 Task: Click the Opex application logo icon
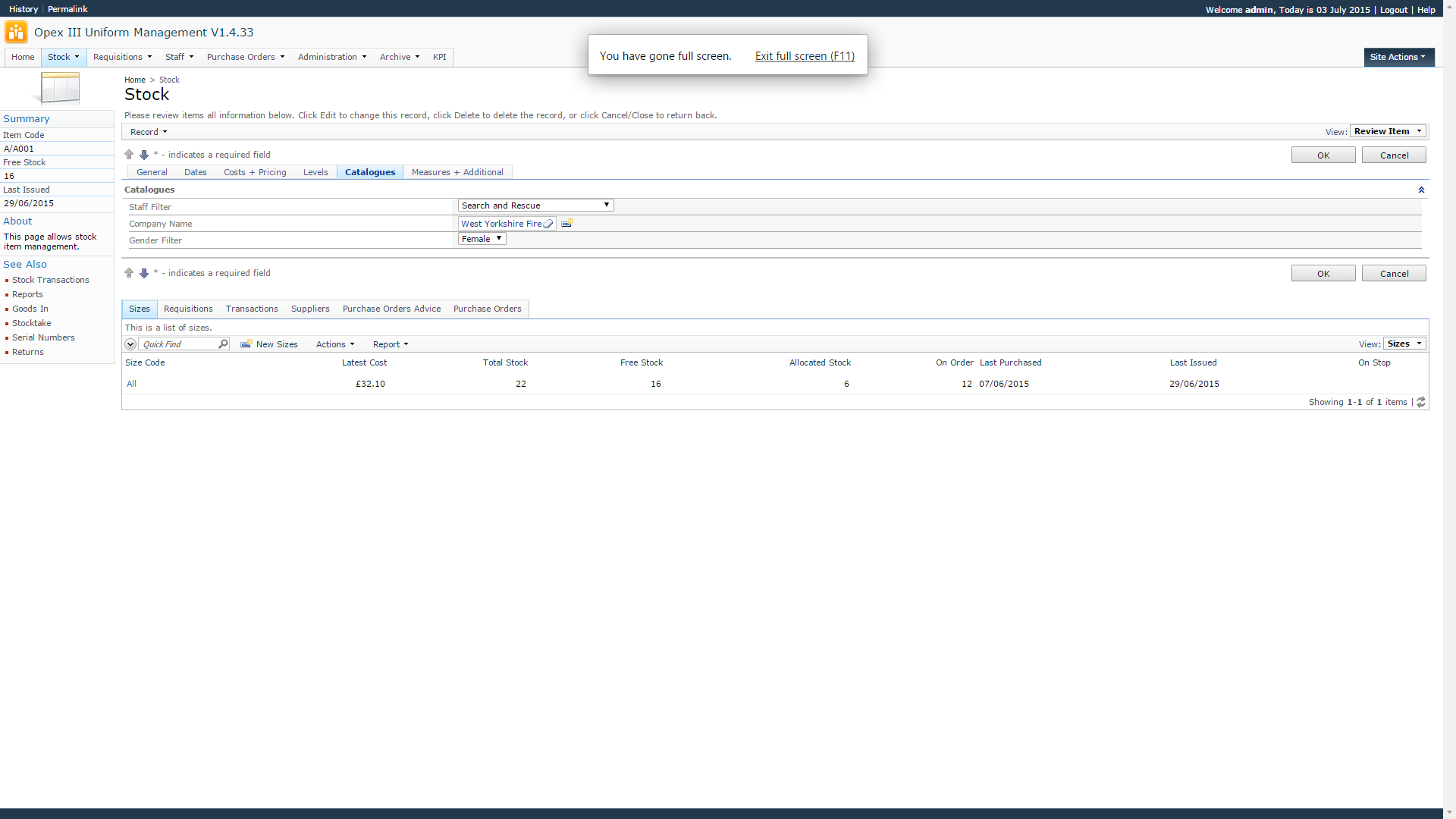16,33
